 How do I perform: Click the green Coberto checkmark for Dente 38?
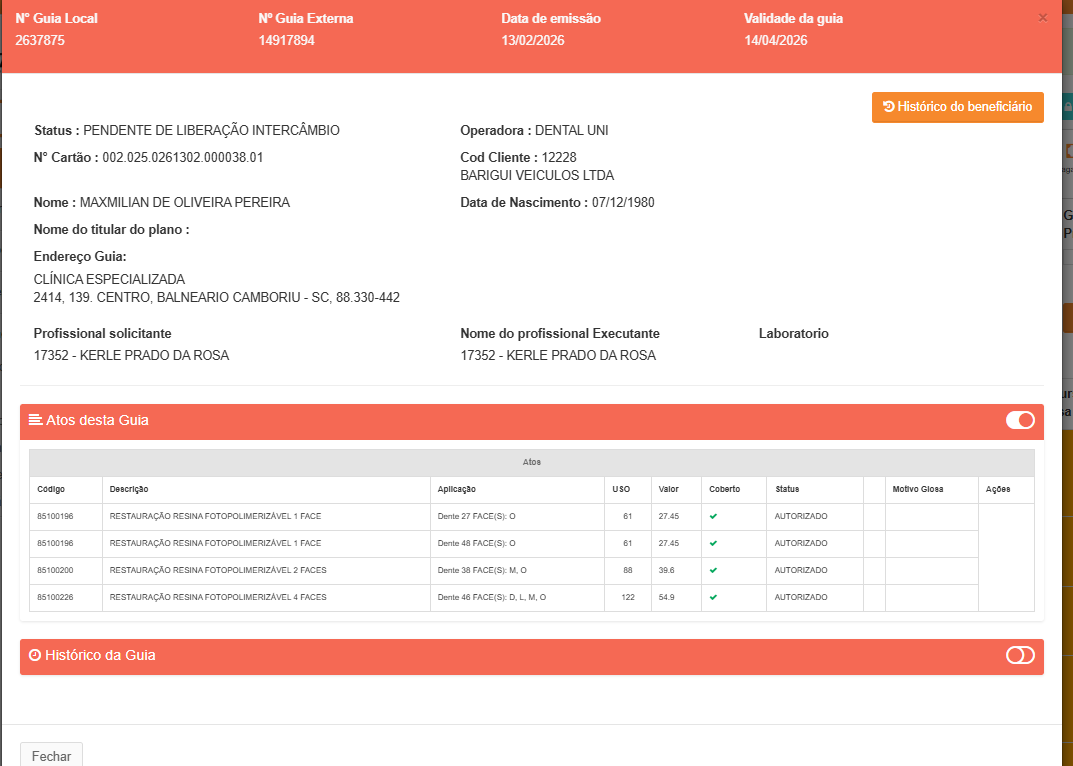(x=713, y=570)
